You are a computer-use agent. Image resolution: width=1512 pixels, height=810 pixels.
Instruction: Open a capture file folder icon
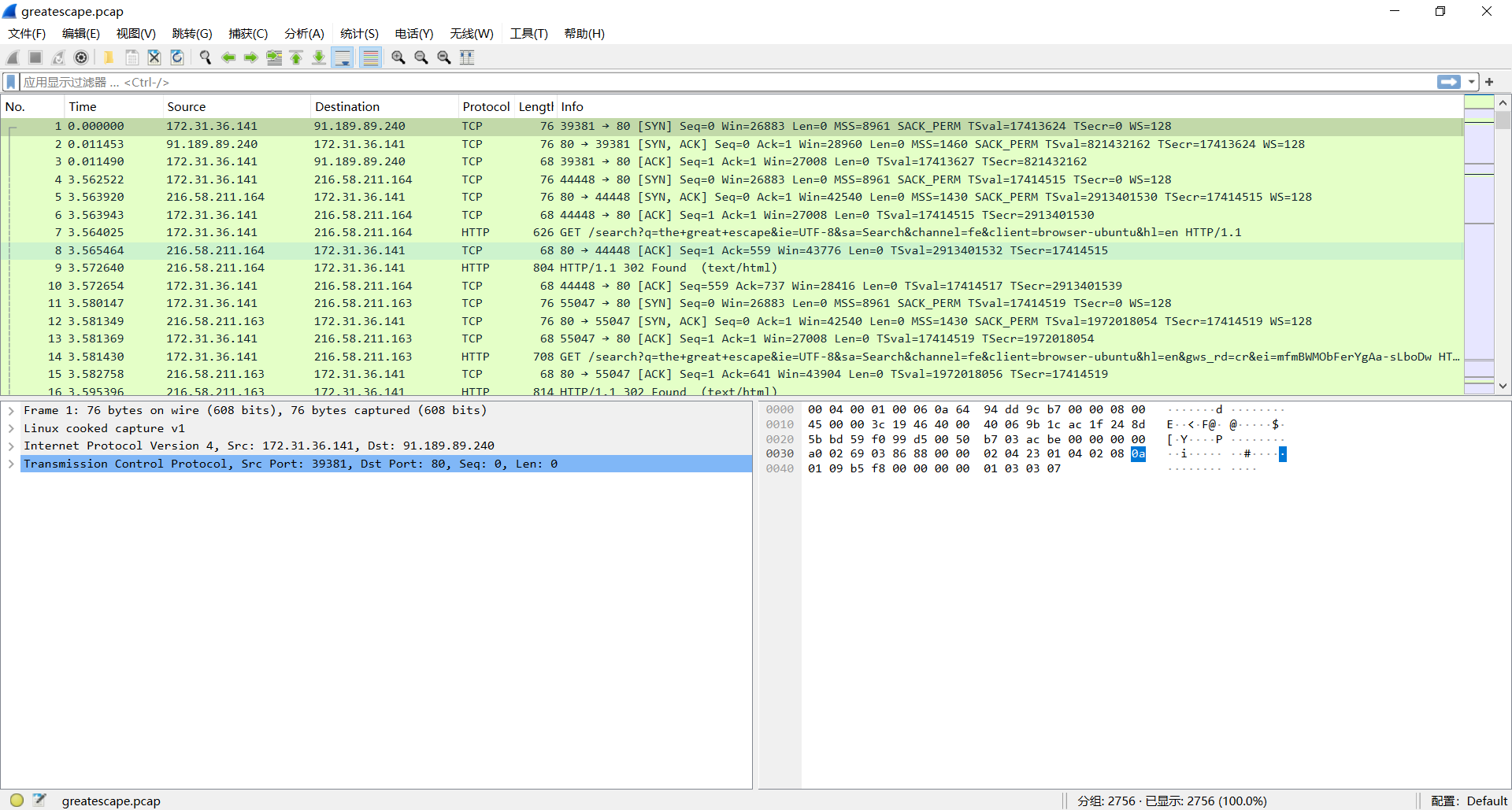(x=109, y=57)
